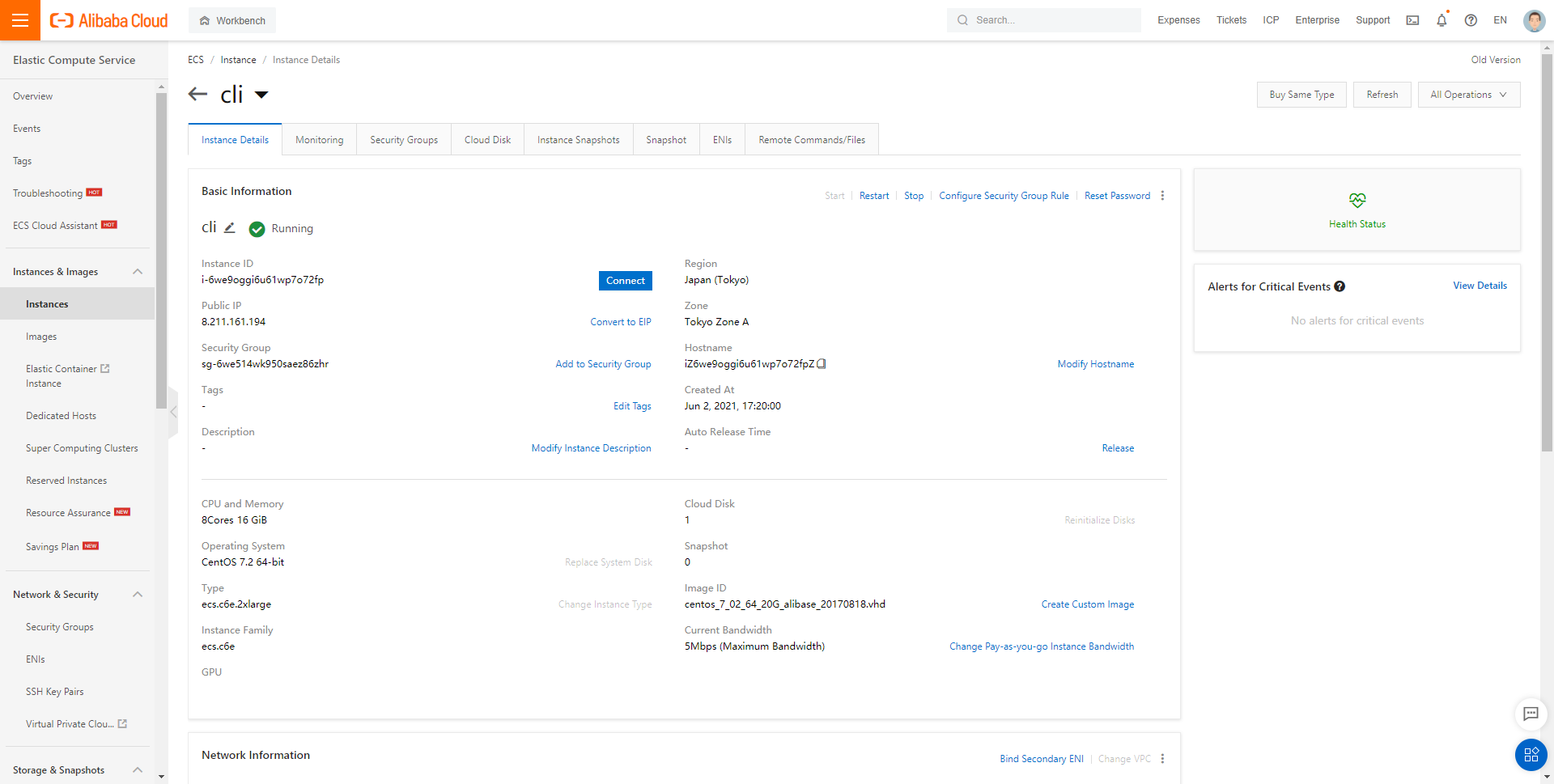Switch to Old Version link

pyautogui.click(x=1496, y=60)
